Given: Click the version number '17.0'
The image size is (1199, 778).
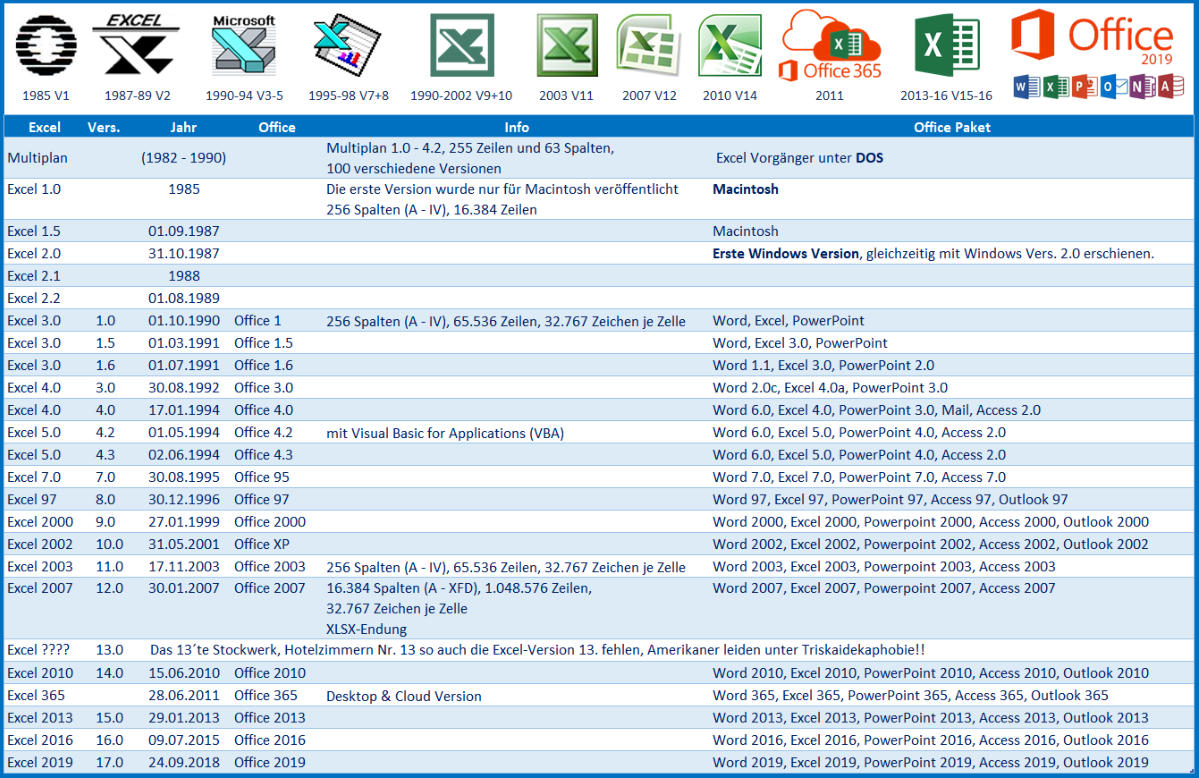Looking at the screenshot, I should coord(109,762).
